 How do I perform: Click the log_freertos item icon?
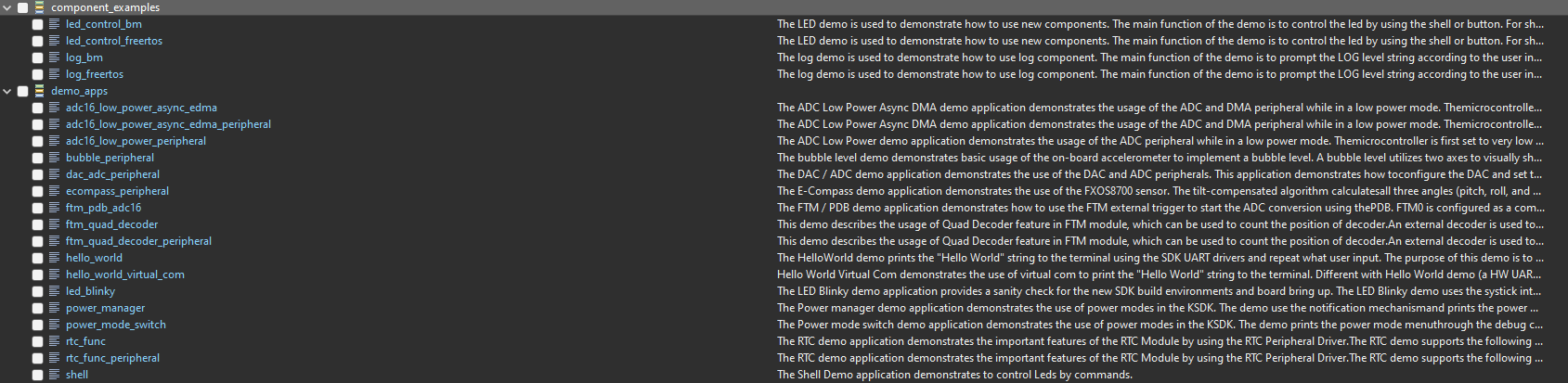[x=55, y=74]
